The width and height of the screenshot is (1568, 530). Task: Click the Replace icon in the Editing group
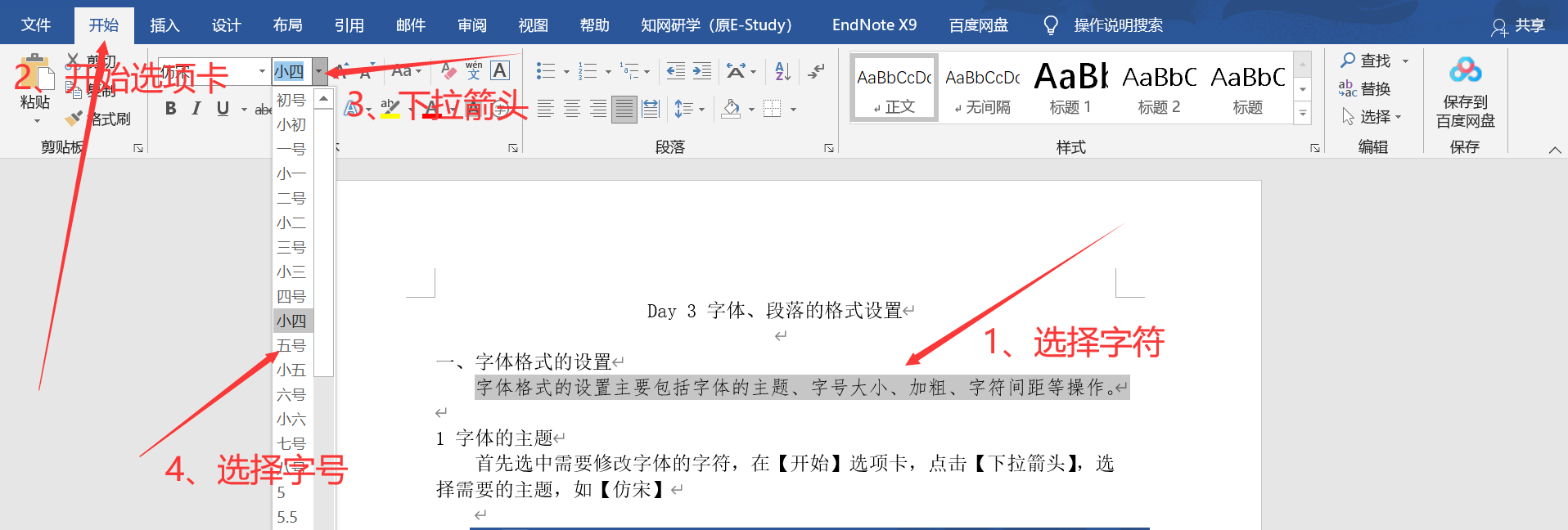1348,88
